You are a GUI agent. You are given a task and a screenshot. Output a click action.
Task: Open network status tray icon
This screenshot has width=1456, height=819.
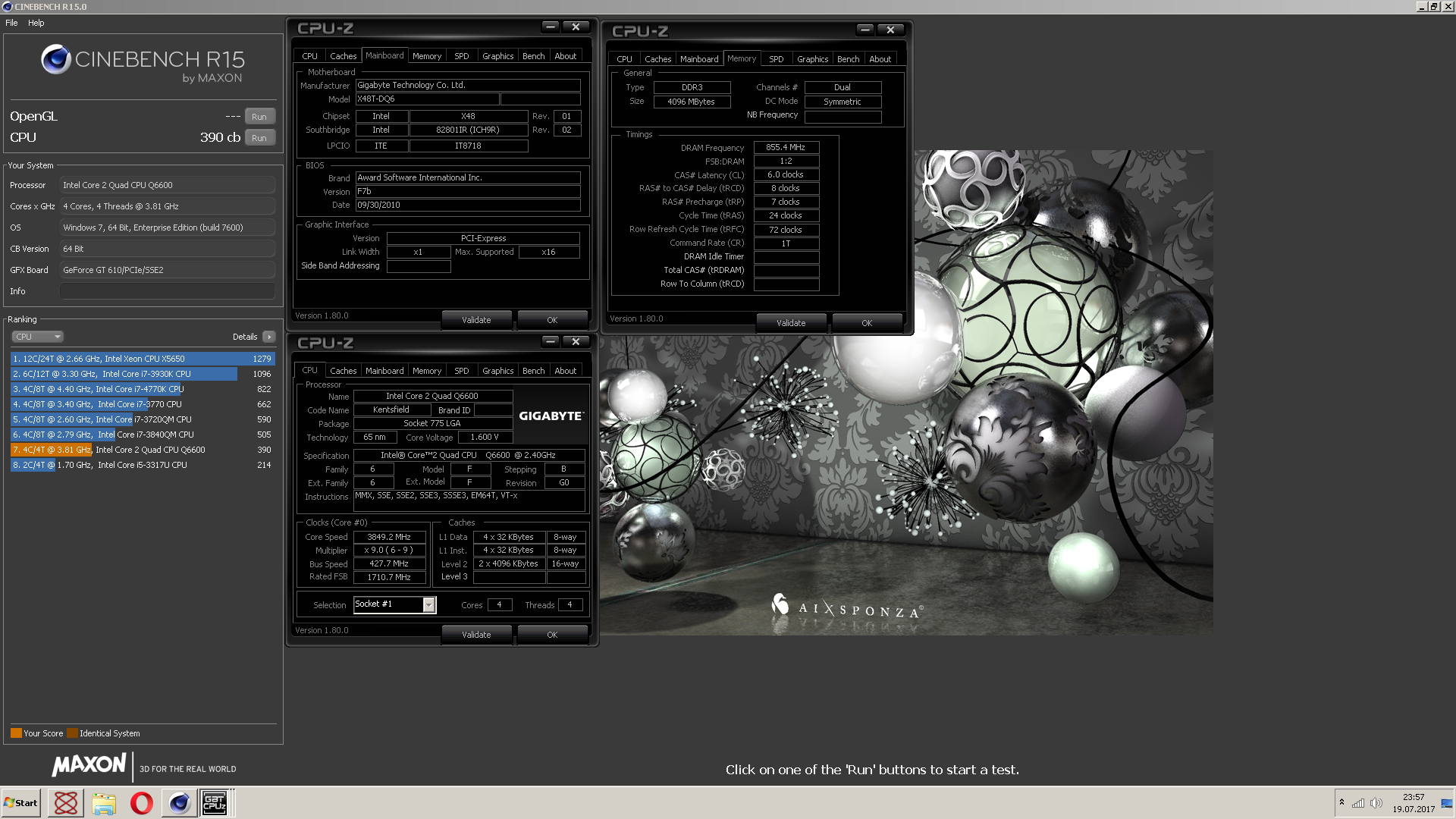coord(1358,803)
